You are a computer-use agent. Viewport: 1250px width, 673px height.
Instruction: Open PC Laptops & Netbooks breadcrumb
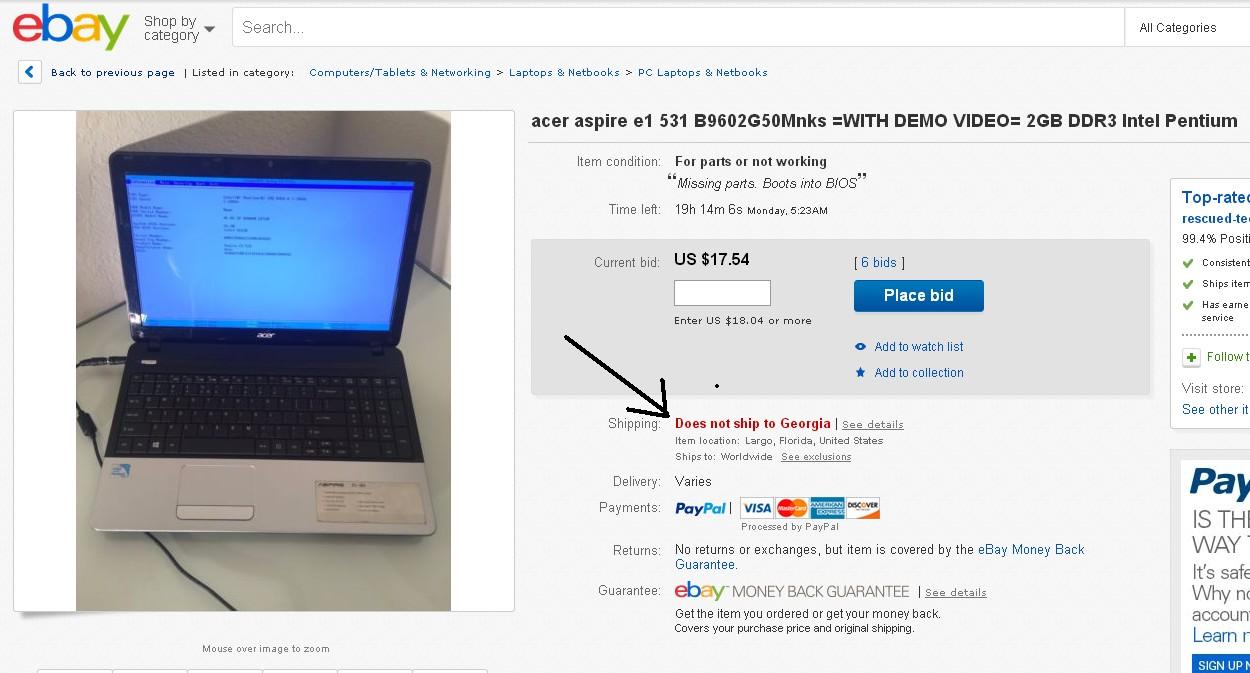click(703, 73)
